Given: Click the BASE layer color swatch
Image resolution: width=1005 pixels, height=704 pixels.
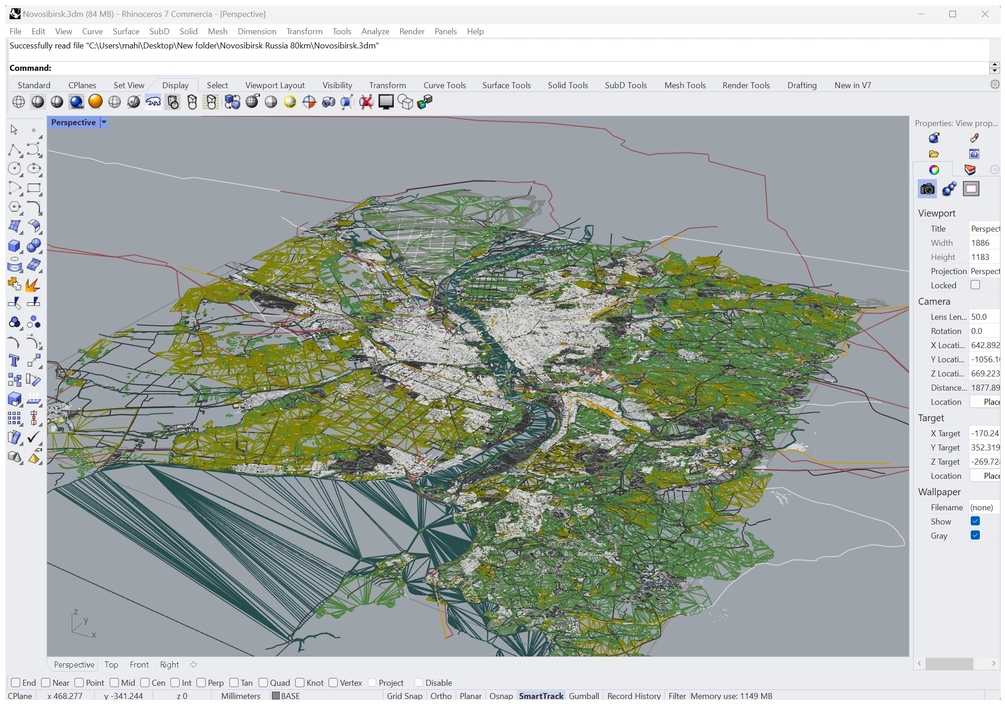Looking at the screenshot, I should (276, 696).
